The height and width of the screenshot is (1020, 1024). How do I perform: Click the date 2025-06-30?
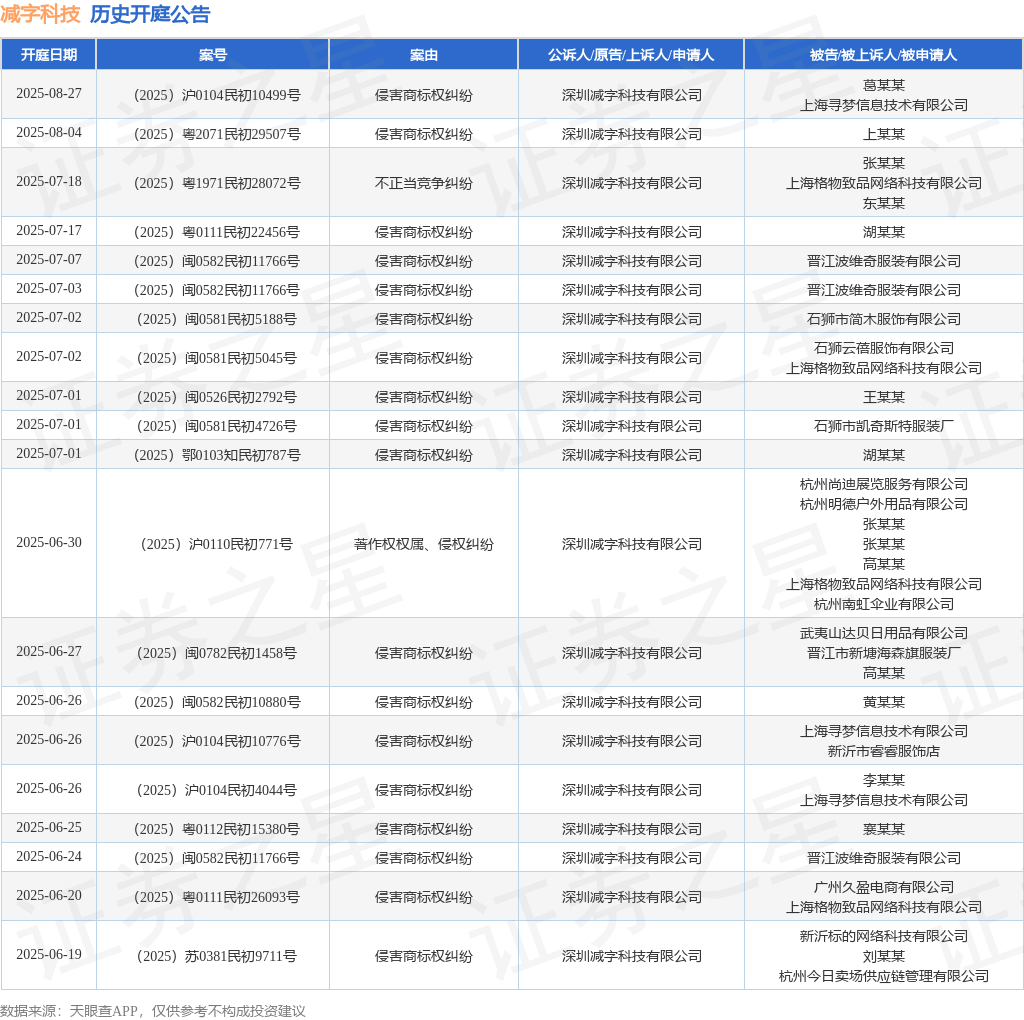[x=49, y=543]
